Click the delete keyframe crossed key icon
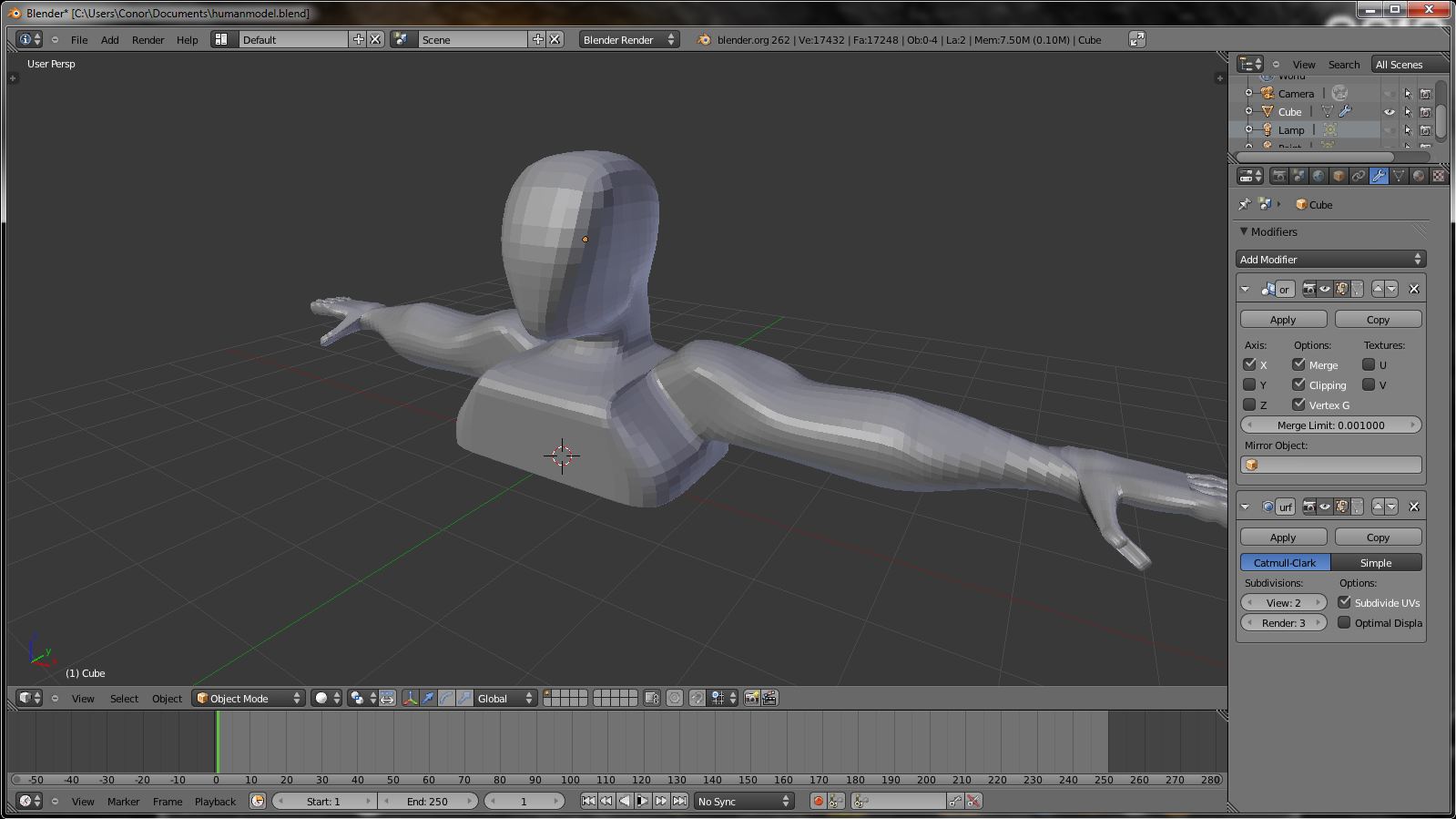The width and height of the screenshot is (1456, 819). (x=973, y=801)
